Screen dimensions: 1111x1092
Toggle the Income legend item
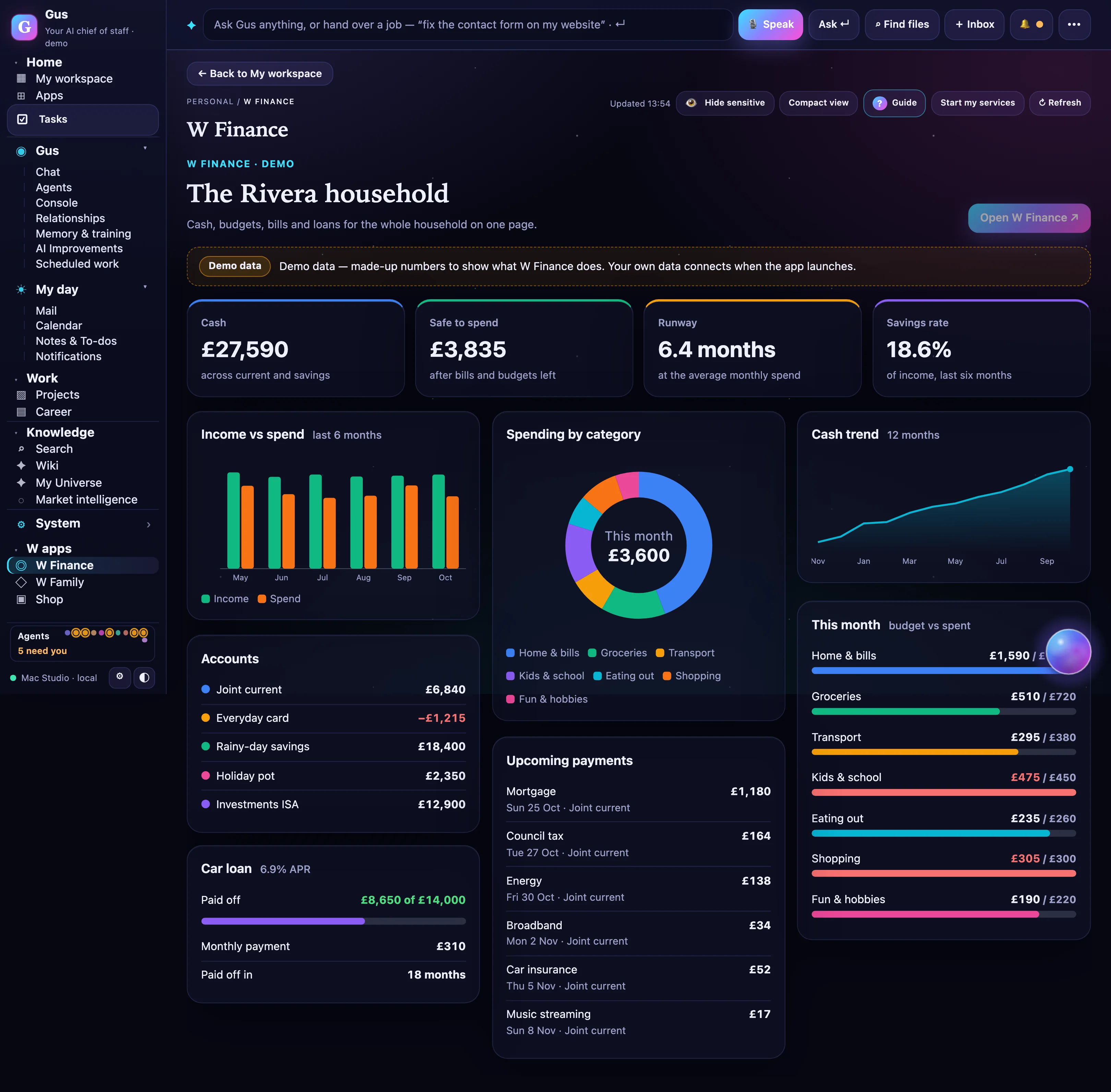point(225,599)
